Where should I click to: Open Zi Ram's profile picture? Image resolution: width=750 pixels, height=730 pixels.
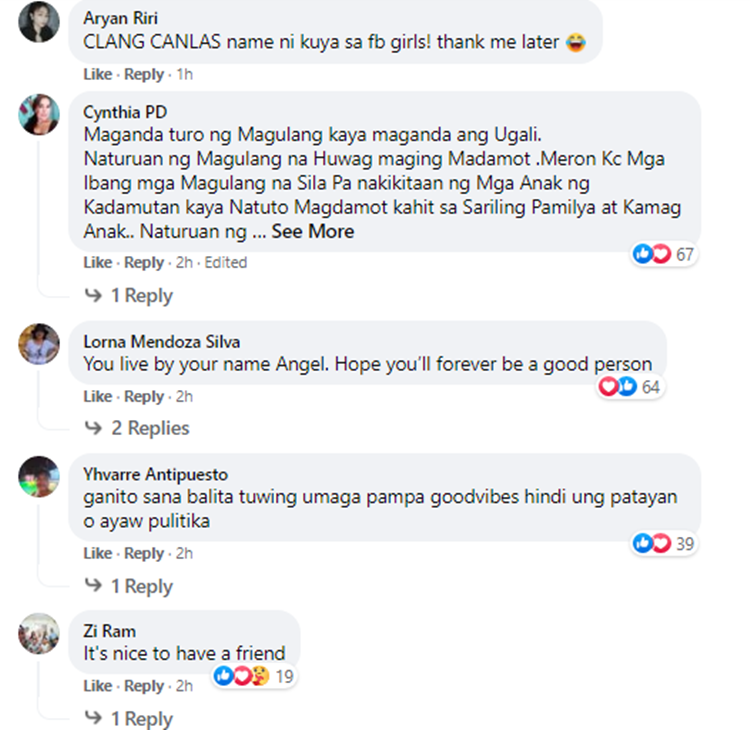39,633
